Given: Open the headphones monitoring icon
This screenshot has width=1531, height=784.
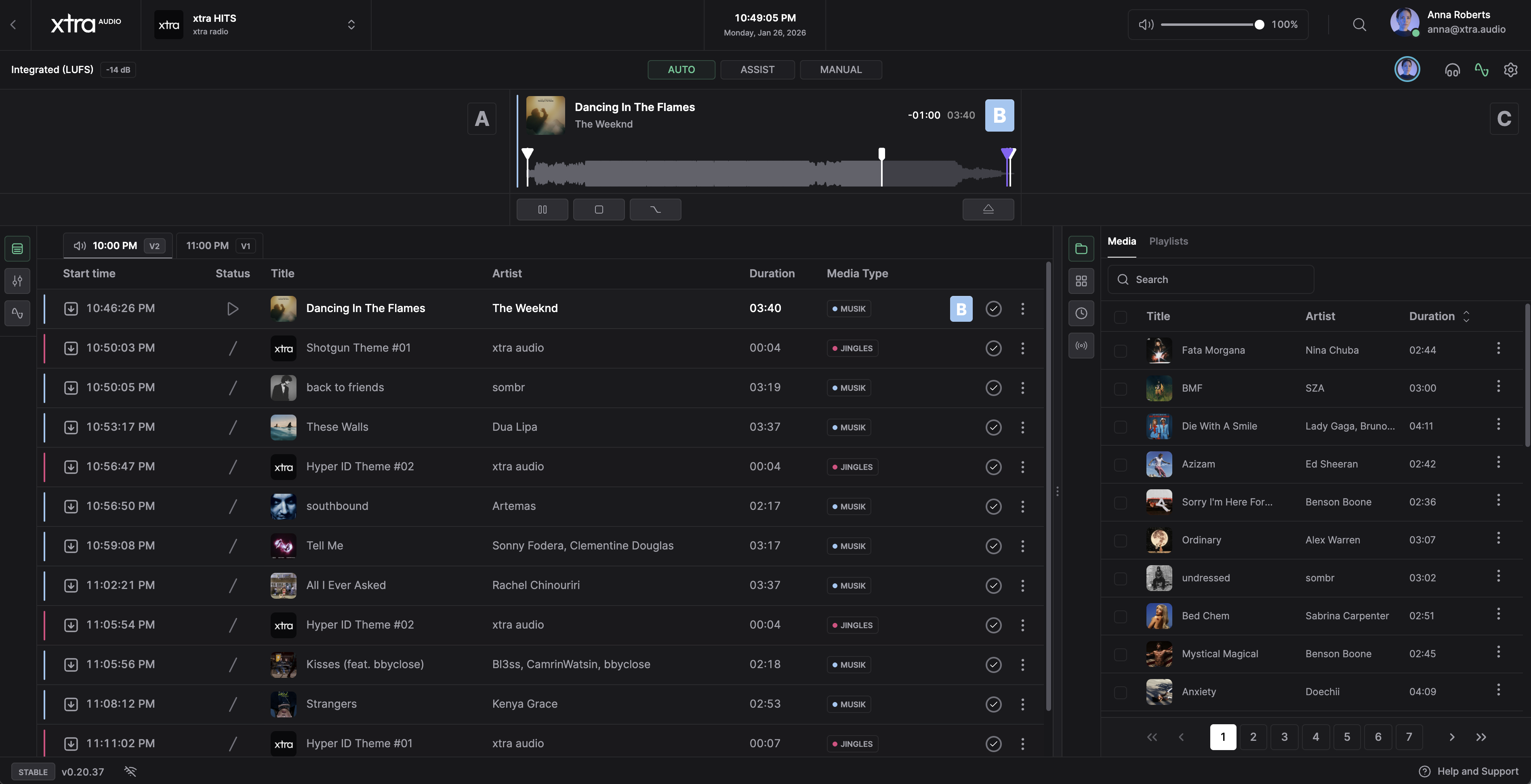Looking at the screenshot, I should pyautogui.click(x=1452, y=70).
